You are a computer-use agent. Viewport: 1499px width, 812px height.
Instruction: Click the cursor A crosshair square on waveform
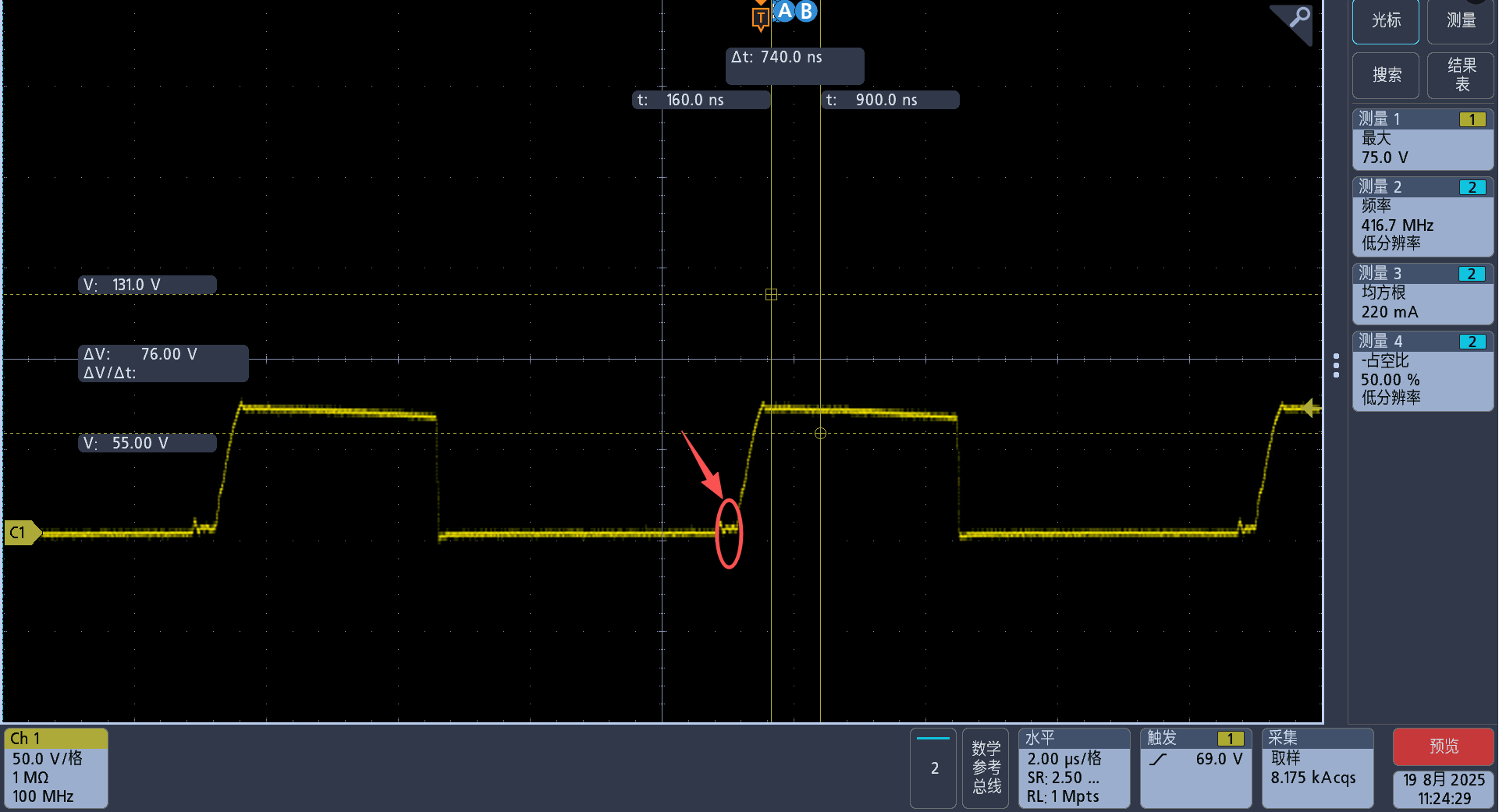click(x=771, y=294)
